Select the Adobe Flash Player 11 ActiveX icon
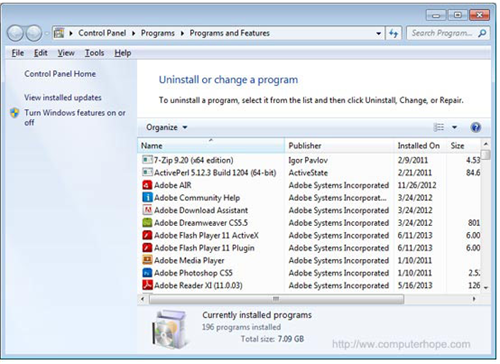This screenshot has height=364, width=500. (147, 235)
